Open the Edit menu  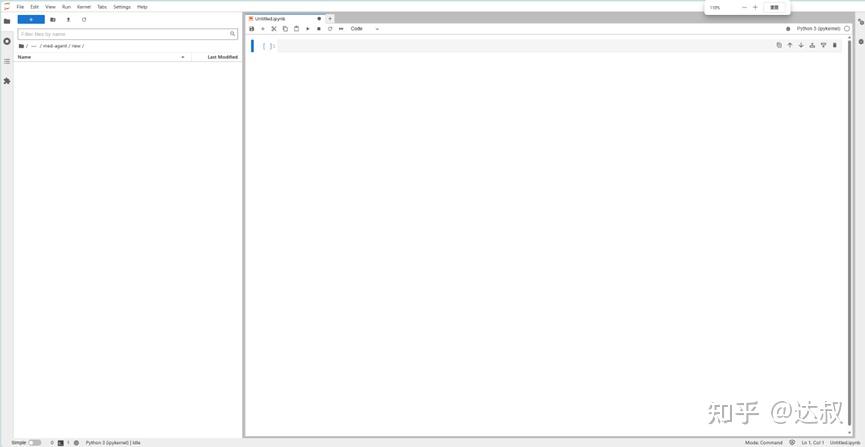pos(35,7)
